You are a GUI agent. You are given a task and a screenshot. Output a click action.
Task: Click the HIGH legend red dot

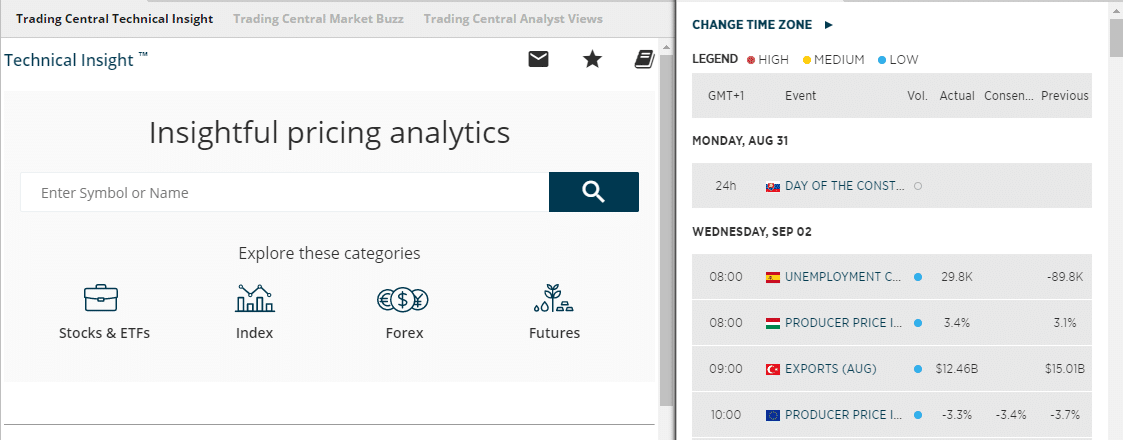tap(751, 60)
